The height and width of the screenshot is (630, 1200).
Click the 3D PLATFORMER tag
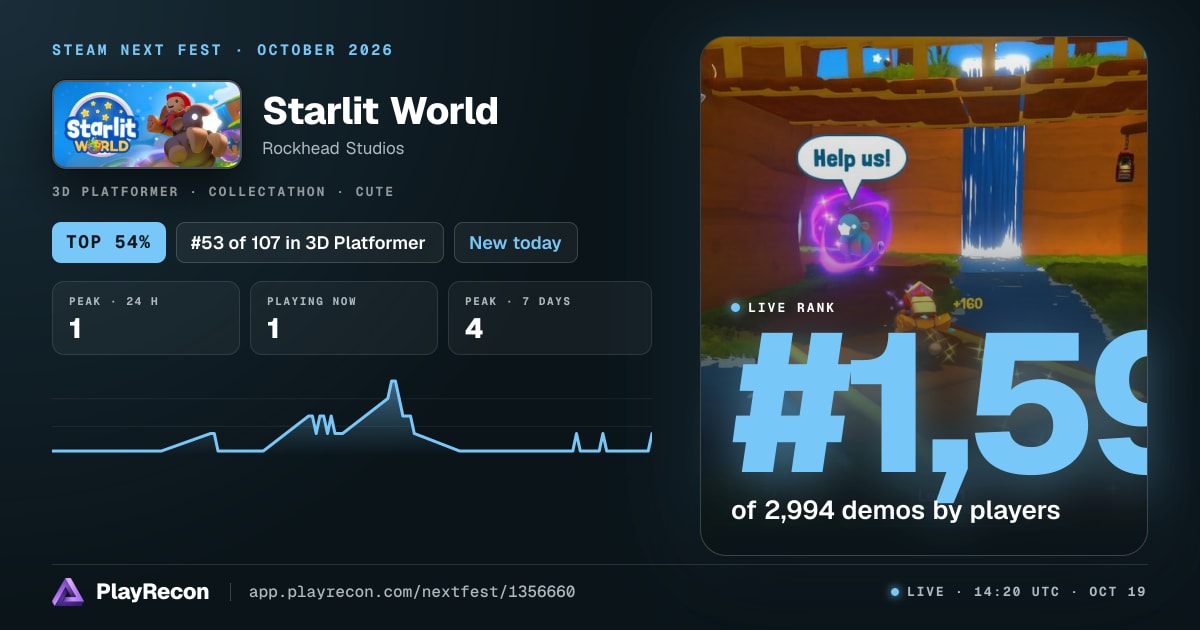point(115,191)
